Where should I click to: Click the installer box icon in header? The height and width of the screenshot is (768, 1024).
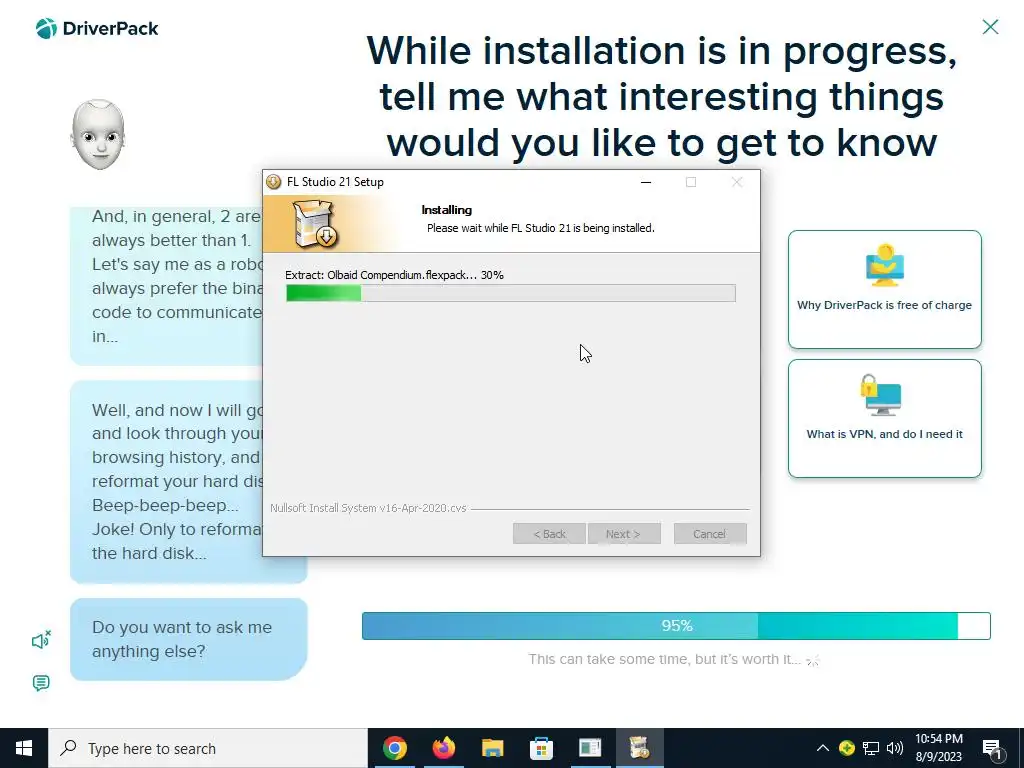click(x=314, y=224)
